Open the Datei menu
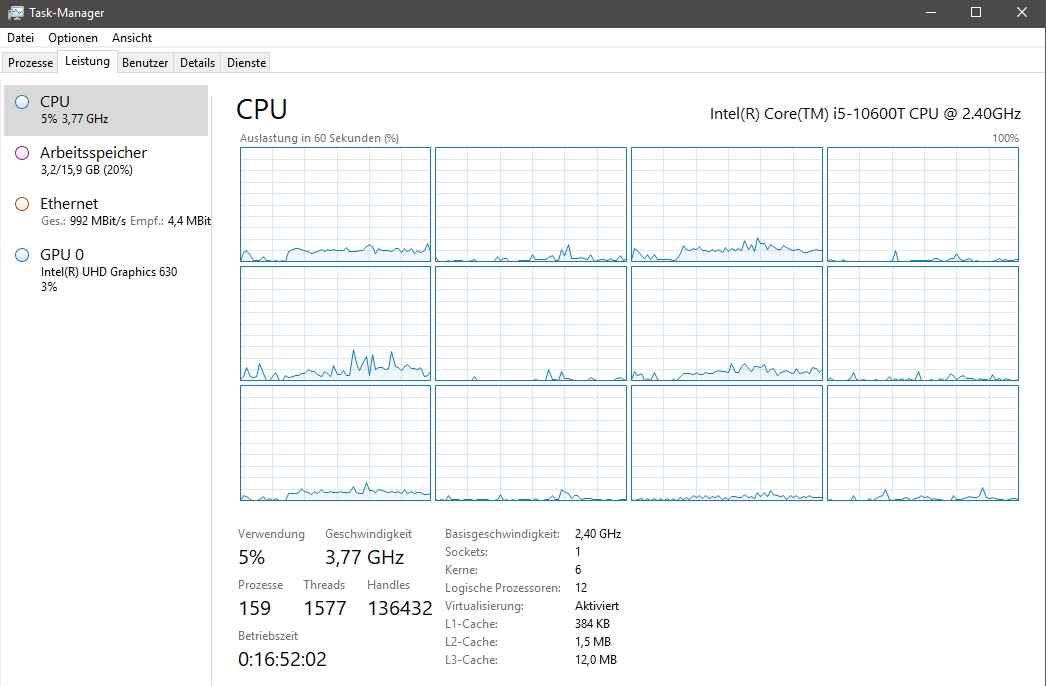The height and width of the screenshot is (686, 1046). (21, 38)
